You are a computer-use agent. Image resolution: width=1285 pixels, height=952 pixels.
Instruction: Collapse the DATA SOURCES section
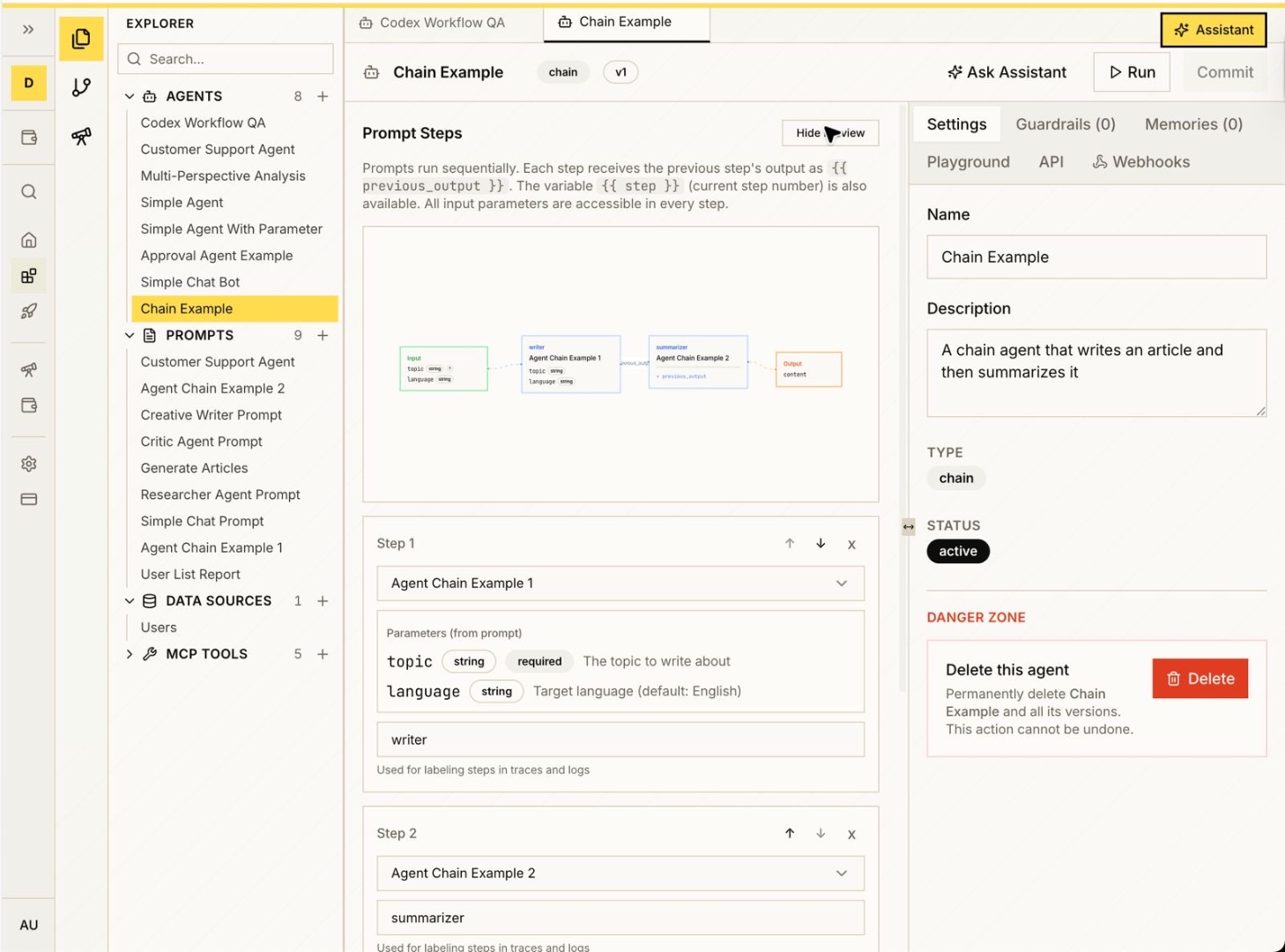click(x=130, y=600)
